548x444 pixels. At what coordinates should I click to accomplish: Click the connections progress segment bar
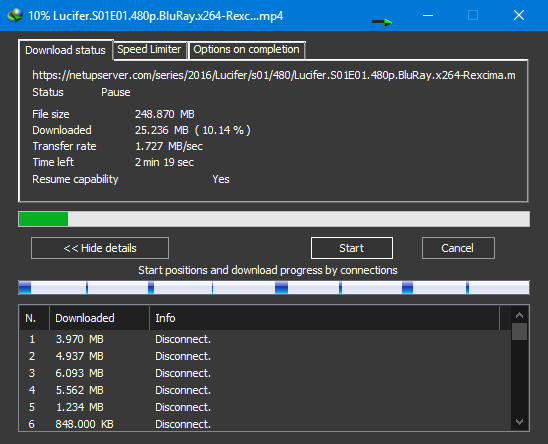tap(274, 287)
